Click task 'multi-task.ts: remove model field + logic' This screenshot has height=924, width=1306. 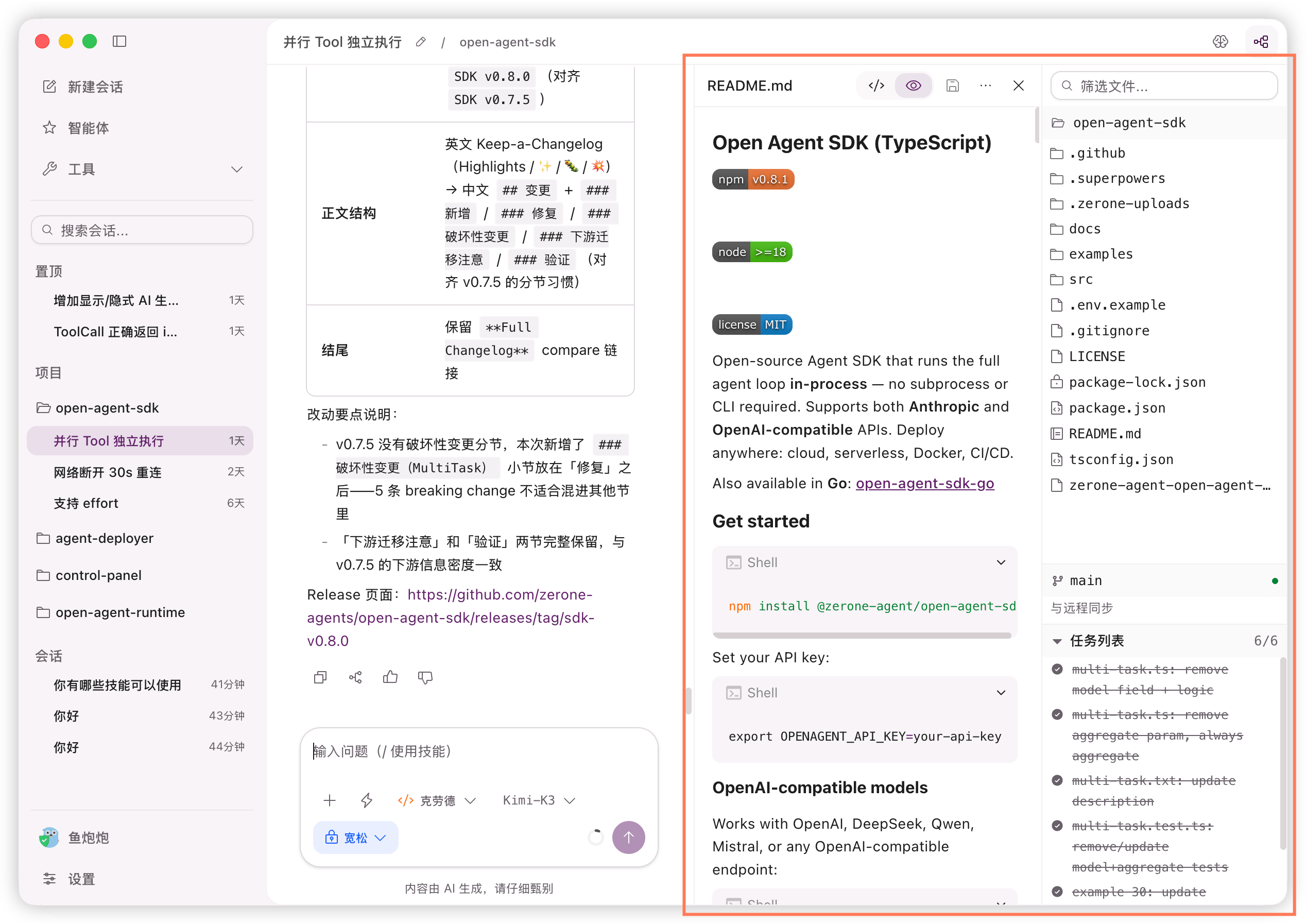(1149, 679)
